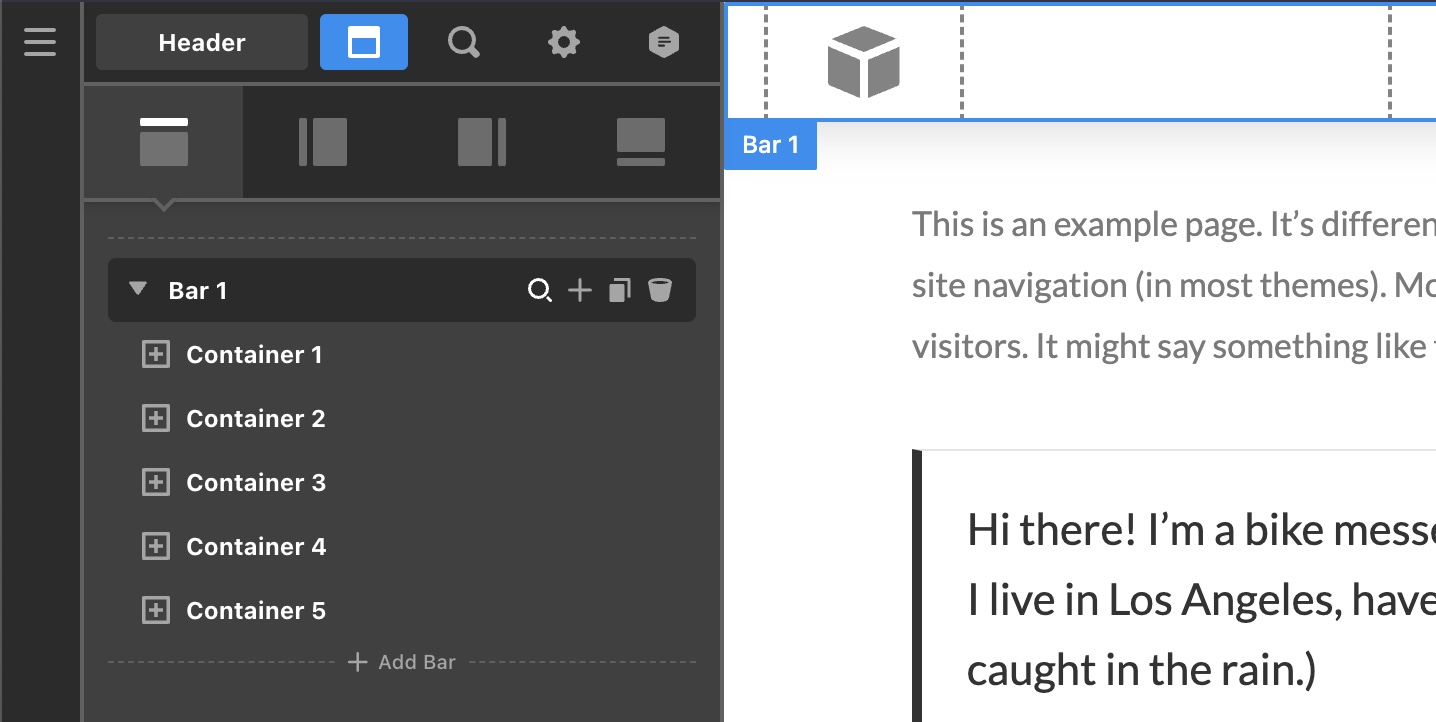Open settings gear icon
1436x722 pixels.
coord(564,42)
